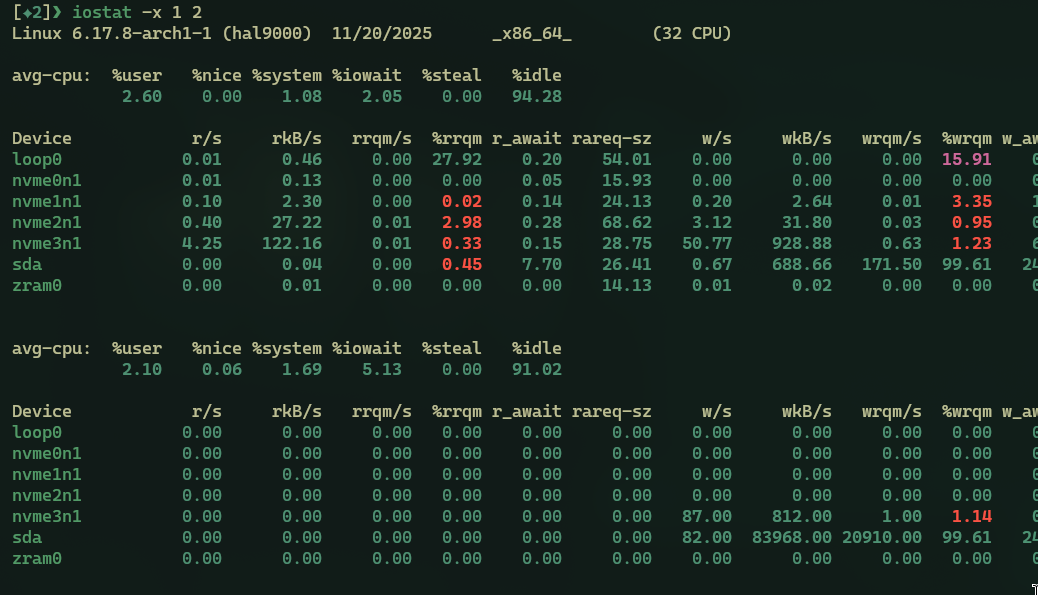This screenshot has width=1038, height=595.
Task: Click the 20910.00 wrqm/s value for sda
Action: (881, 537)
